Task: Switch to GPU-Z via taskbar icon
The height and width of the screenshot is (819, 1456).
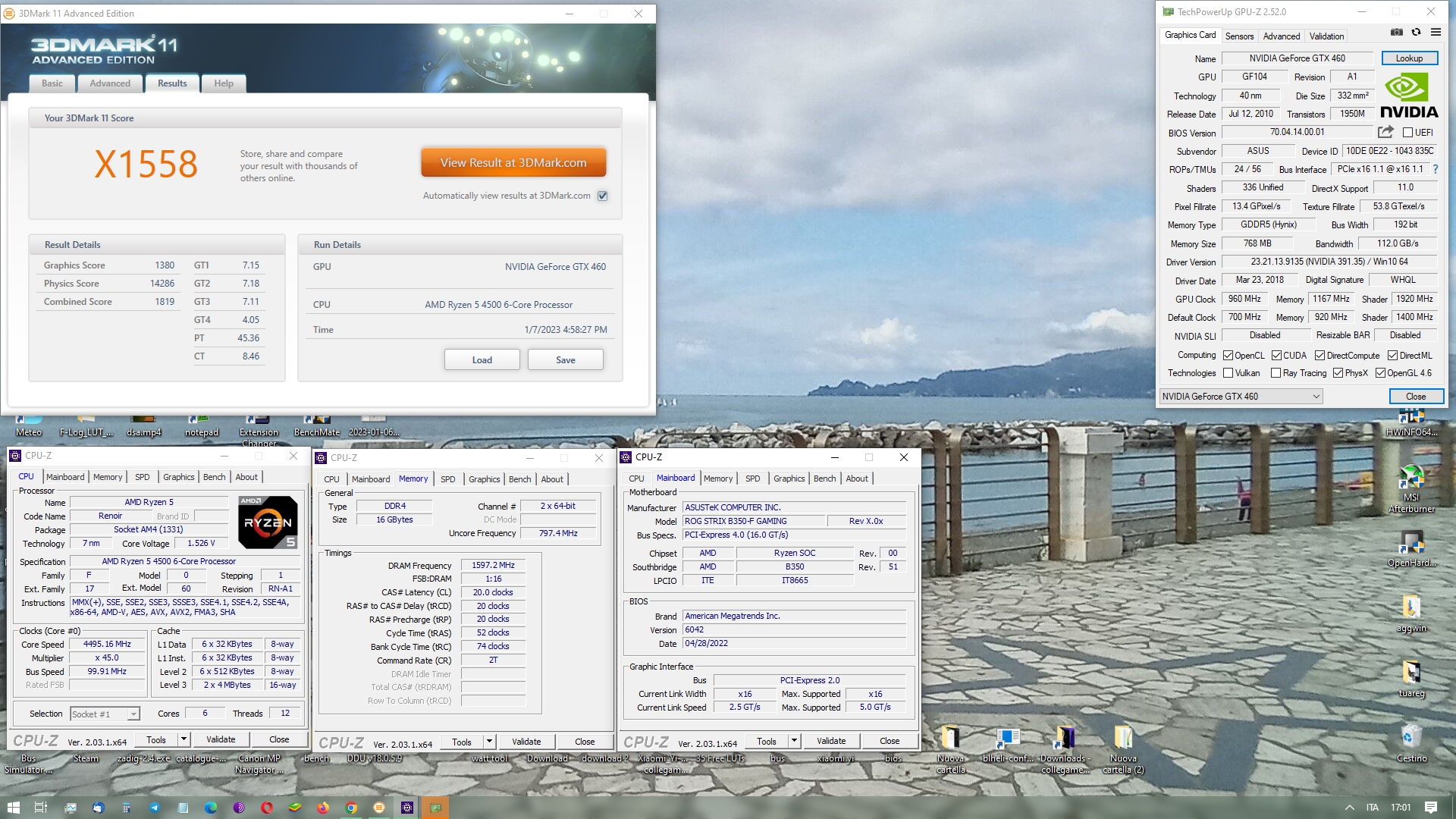Action: pyautogui.click(x=435, y=808)
